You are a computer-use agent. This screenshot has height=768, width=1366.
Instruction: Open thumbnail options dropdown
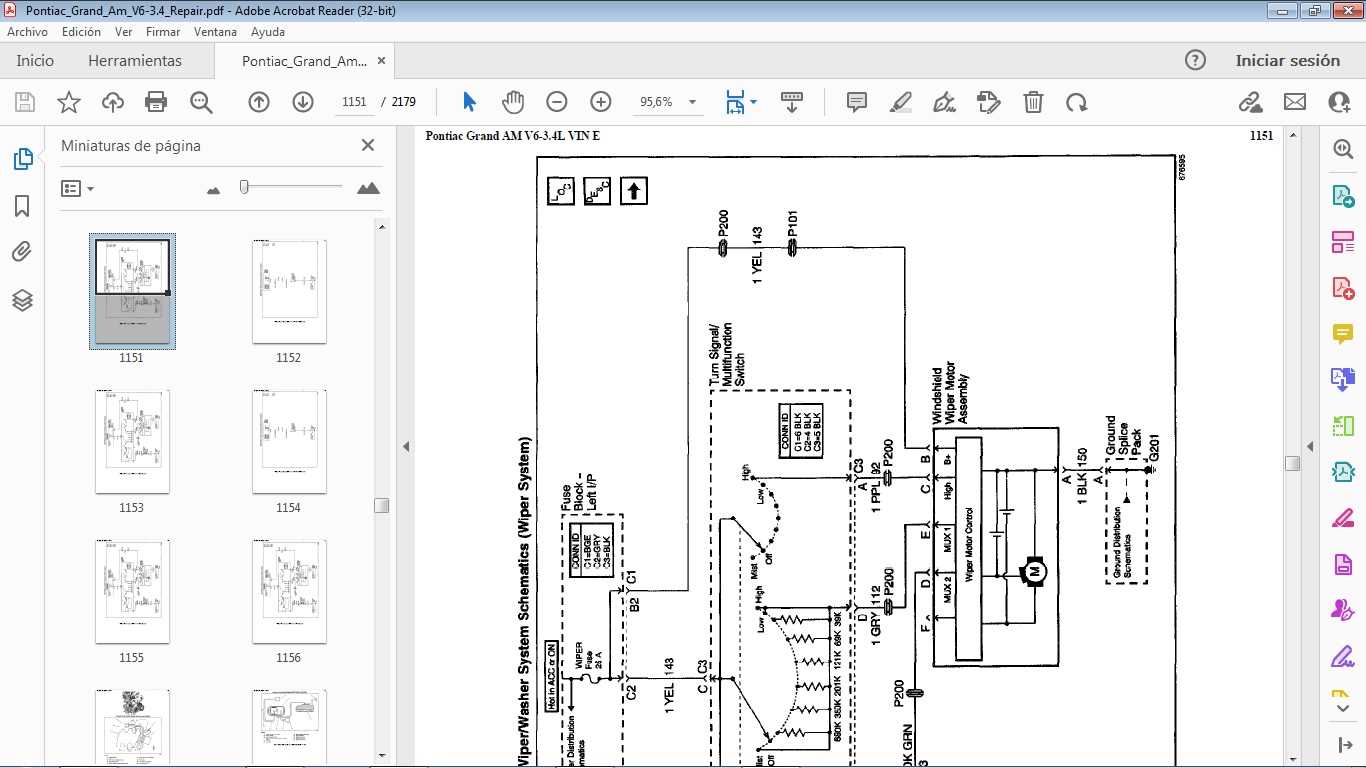click(x=78, y=188)
